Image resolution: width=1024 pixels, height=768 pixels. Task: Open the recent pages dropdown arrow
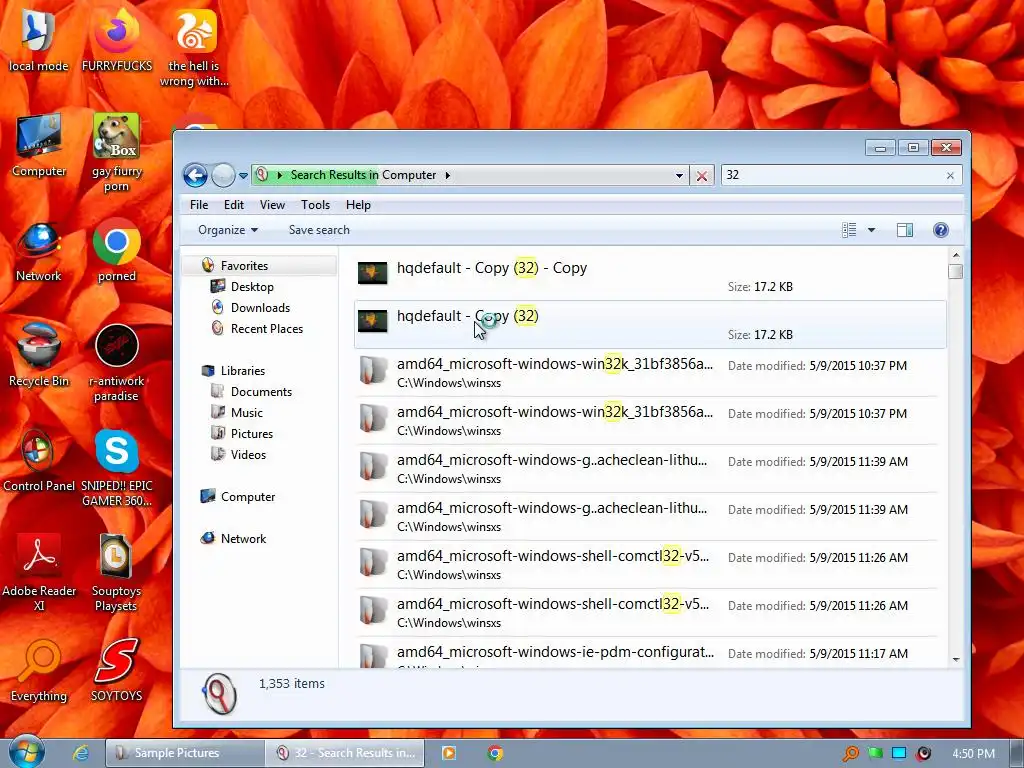pos(243,176)
